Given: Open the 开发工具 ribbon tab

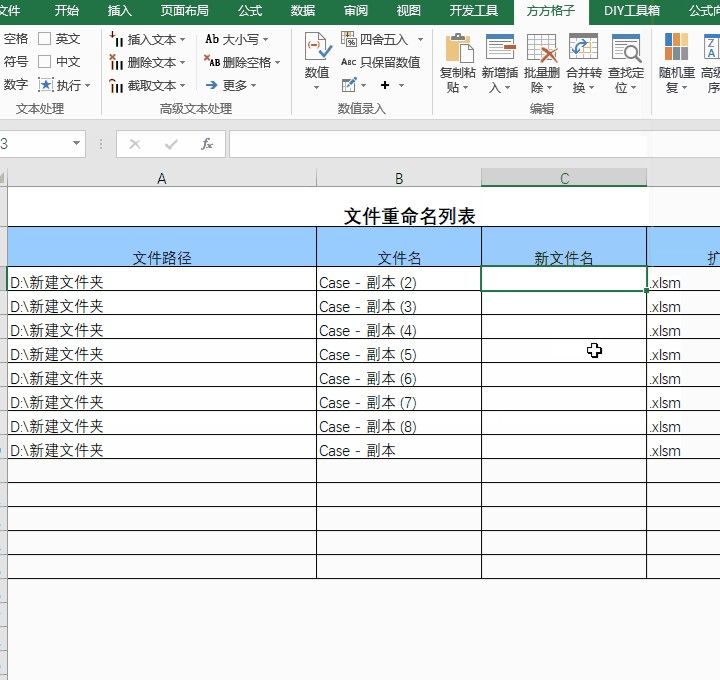Looking at the screenshot, I should (x=473, y=10).
